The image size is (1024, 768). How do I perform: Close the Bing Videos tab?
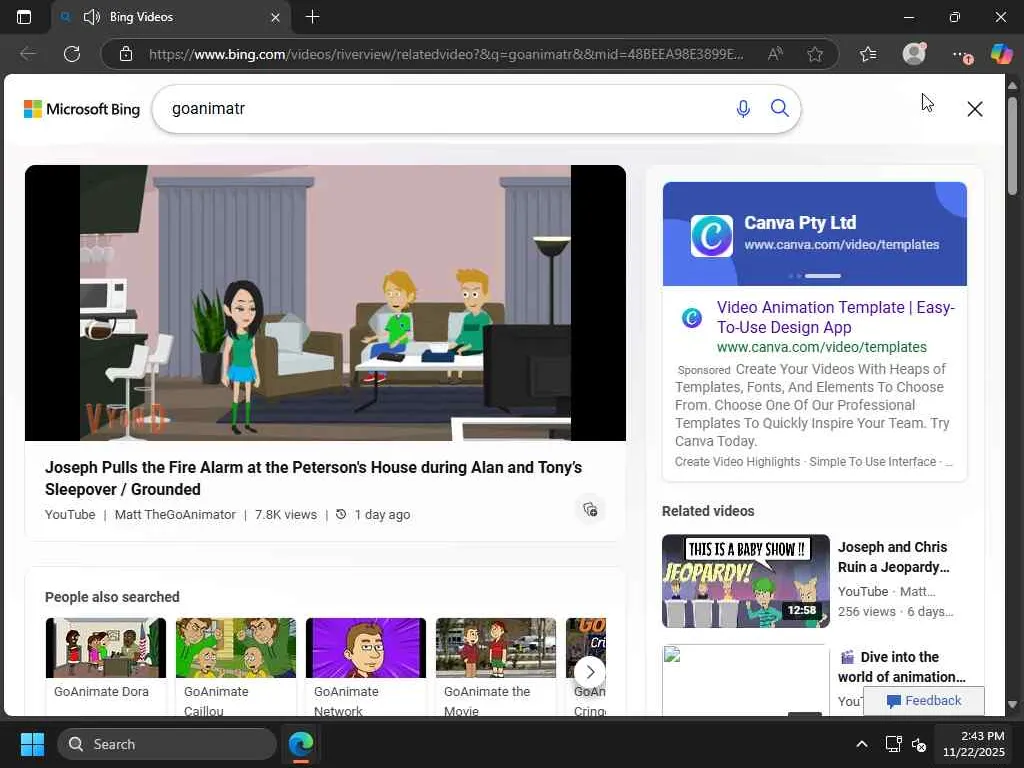276,17
